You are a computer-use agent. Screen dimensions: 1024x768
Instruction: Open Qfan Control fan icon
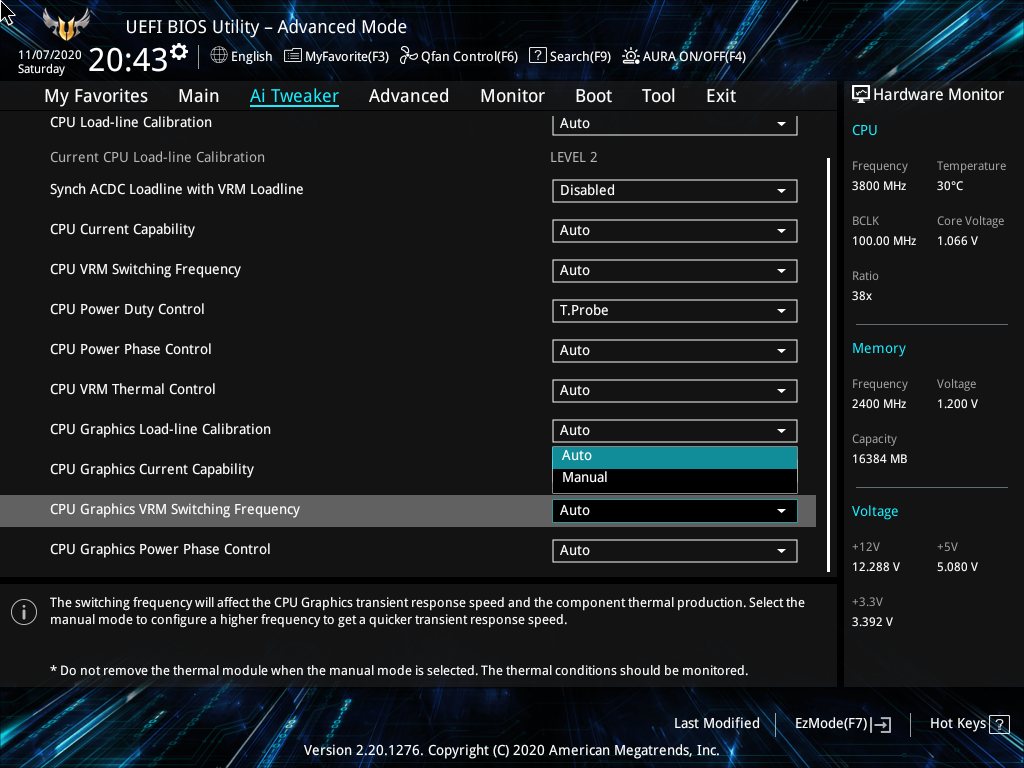tap(408, 56)
